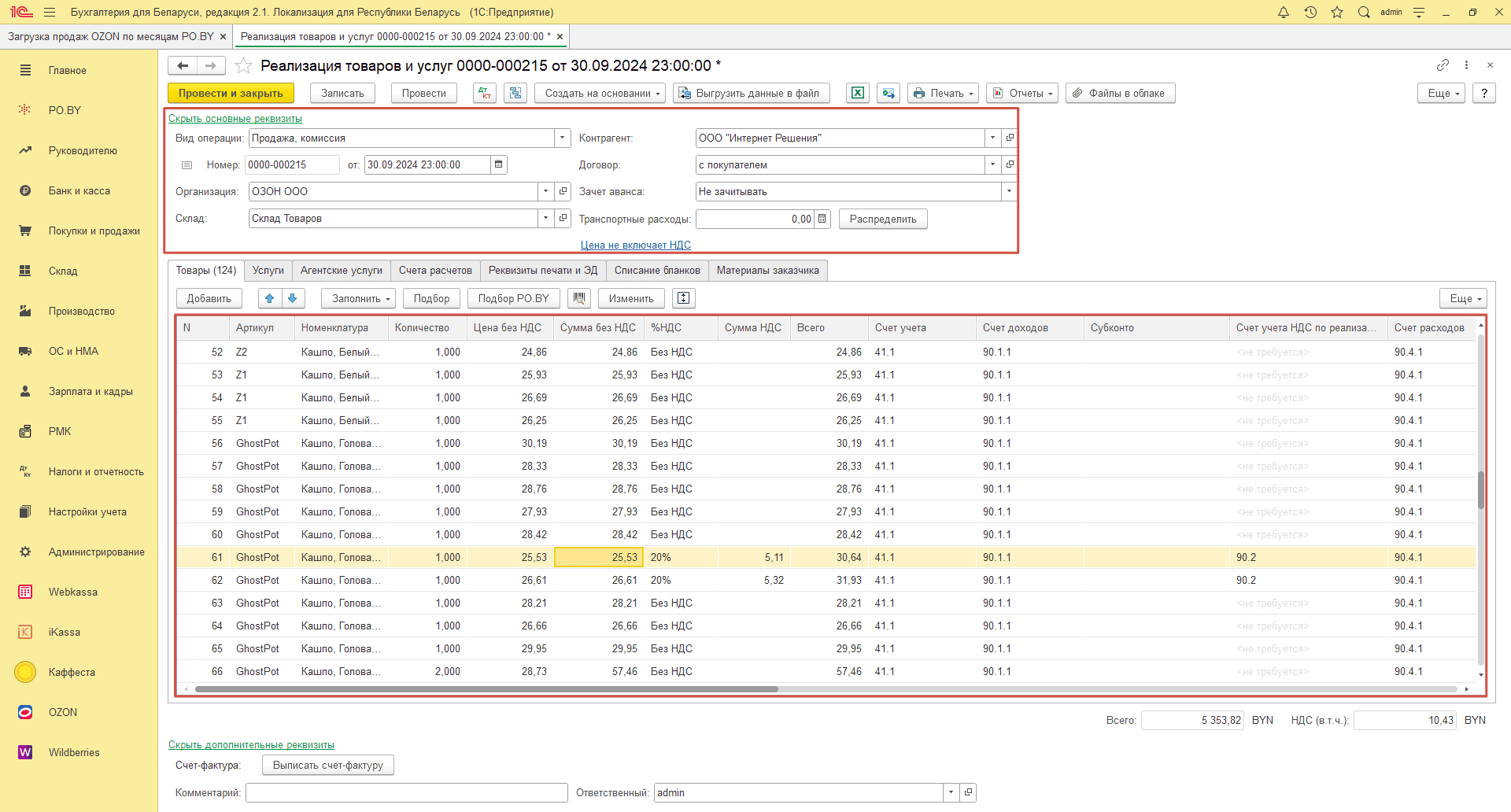Viewport: 1511px width, 812px height.
Task: Switch to Загрузка продаж OZON tab
Action: [x=110, y=36]
